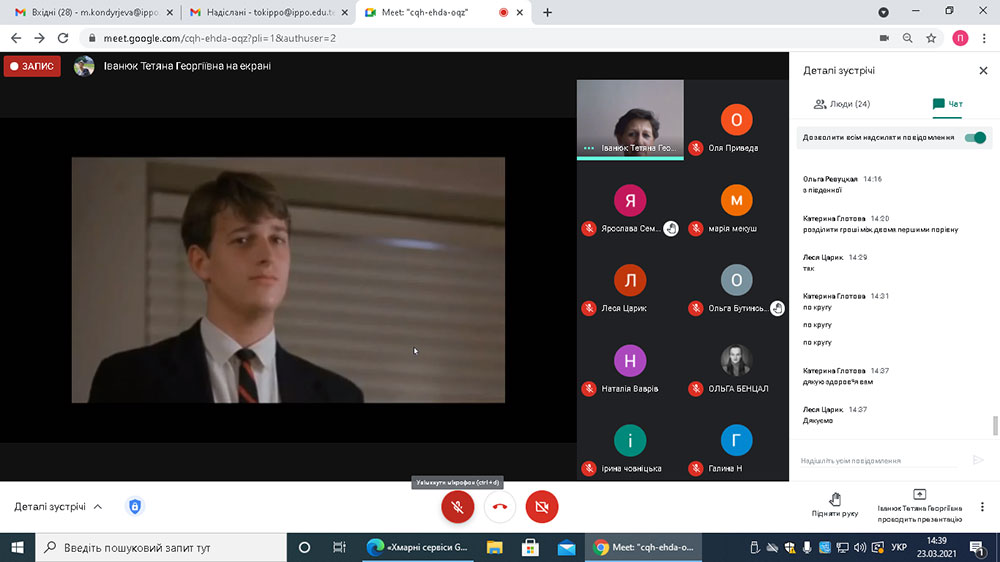This screenshot has height=562, width=1000.
Task: Click presenter status Іванюк Тетяна Георгіївна проводить презентацію
Action: point(920,507)
